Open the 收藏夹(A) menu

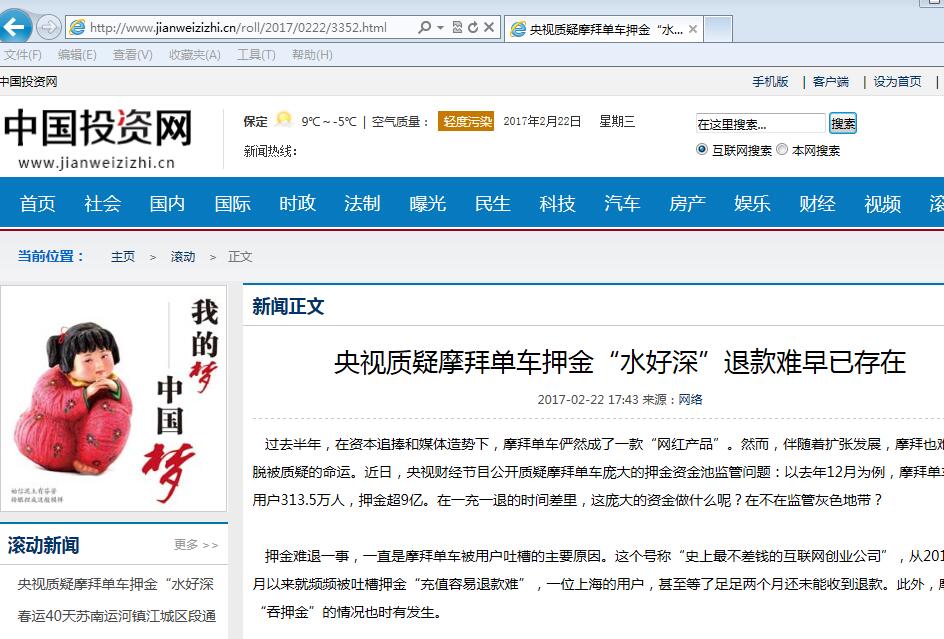pyautogui.click(x=194, y=55)
